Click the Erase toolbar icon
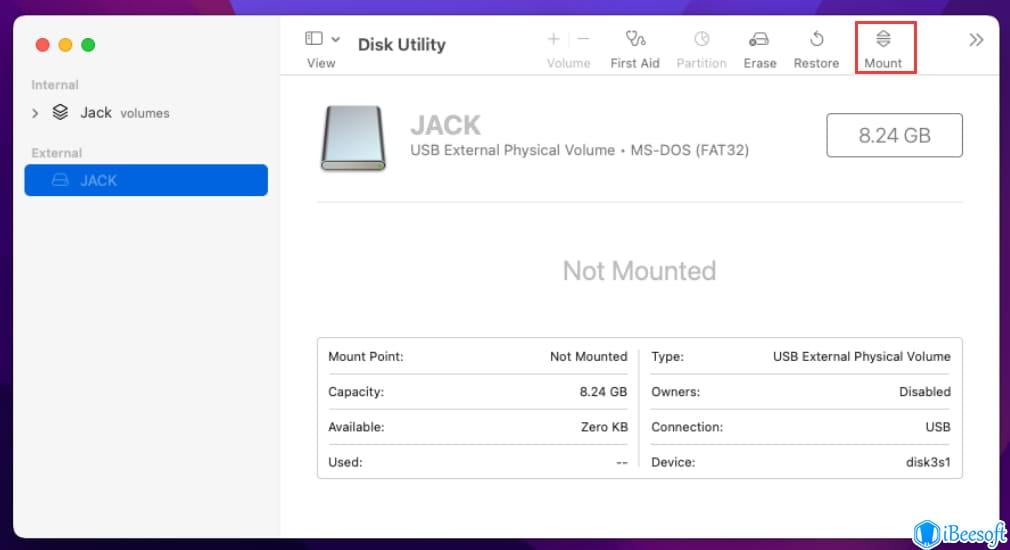 (759, 40)
